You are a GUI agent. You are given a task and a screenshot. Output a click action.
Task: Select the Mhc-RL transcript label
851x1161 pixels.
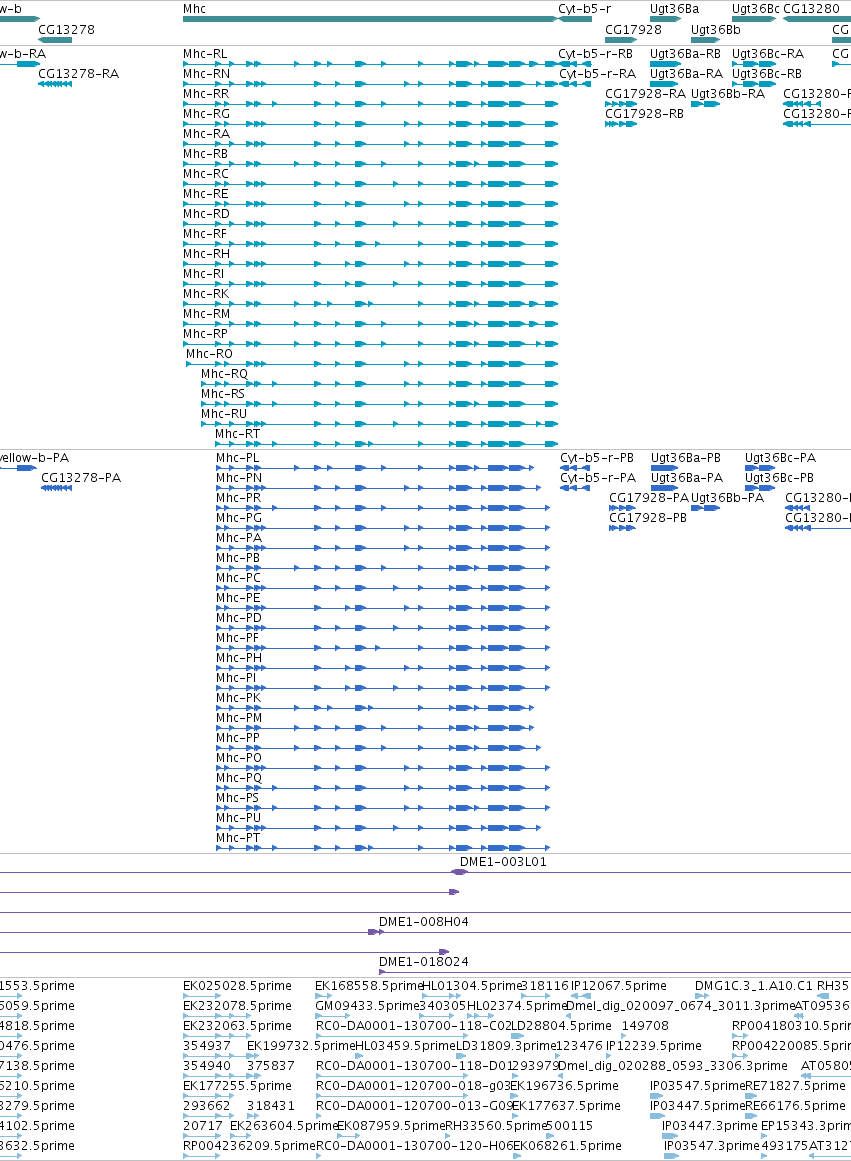click(x=205, y=54)
